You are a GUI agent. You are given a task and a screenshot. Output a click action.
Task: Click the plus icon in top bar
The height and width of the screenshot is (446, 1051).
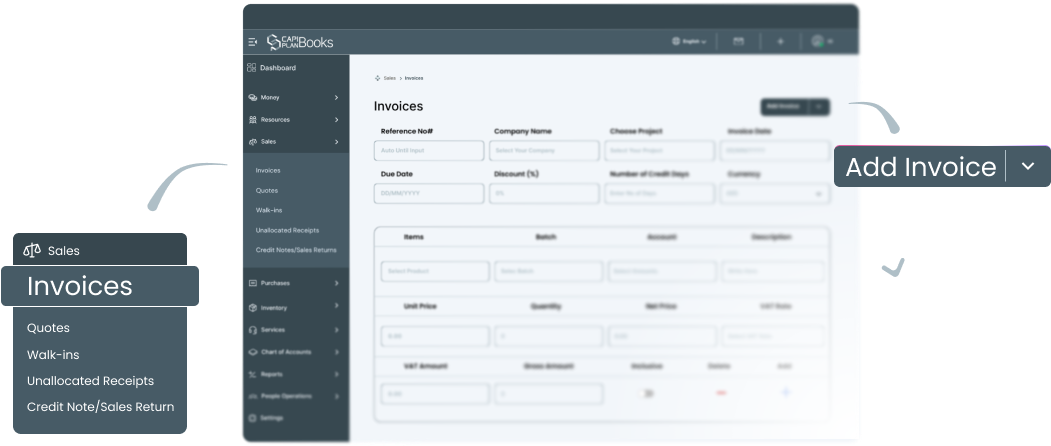[780, 42]
